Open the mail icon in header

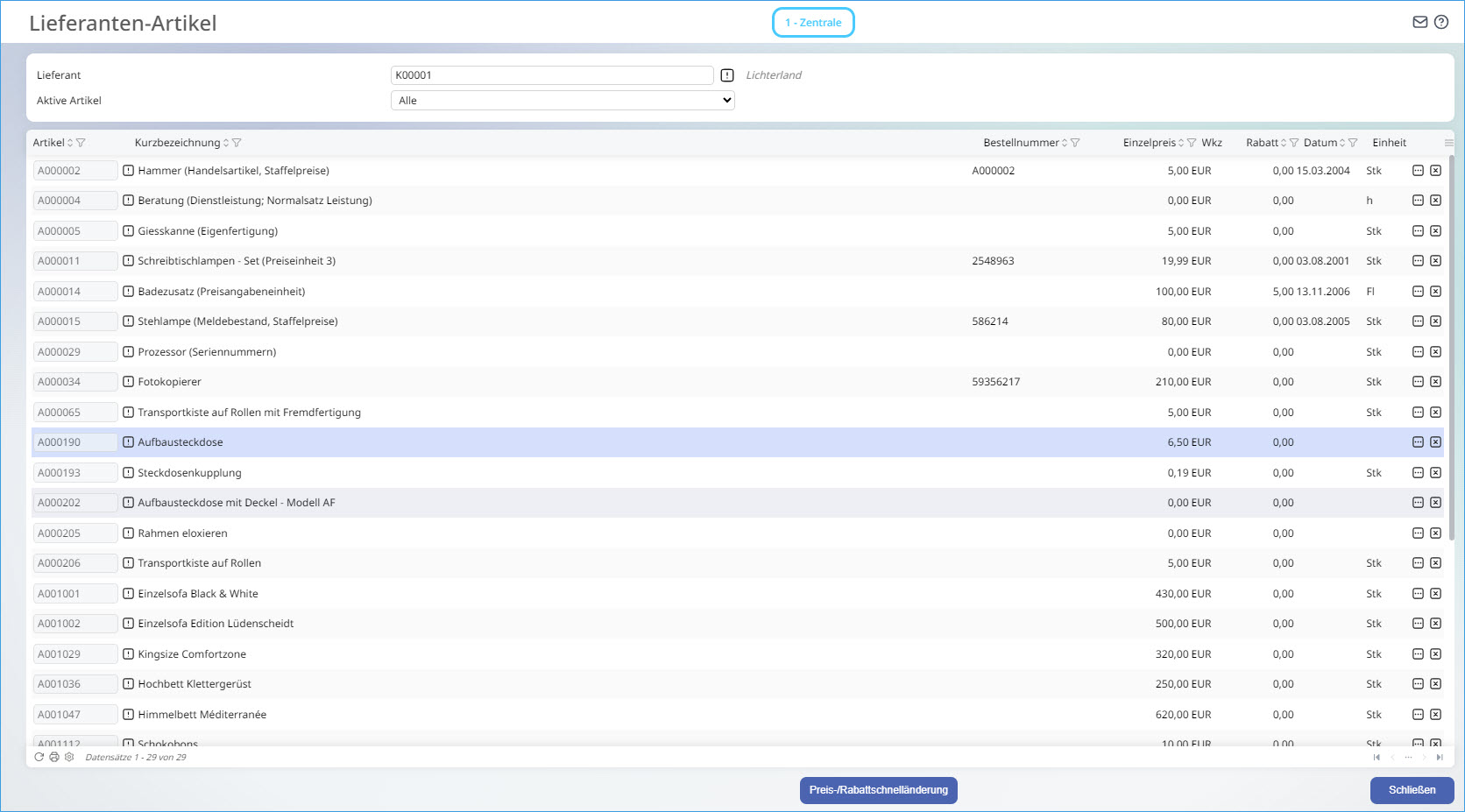[x=1419, y=23]
